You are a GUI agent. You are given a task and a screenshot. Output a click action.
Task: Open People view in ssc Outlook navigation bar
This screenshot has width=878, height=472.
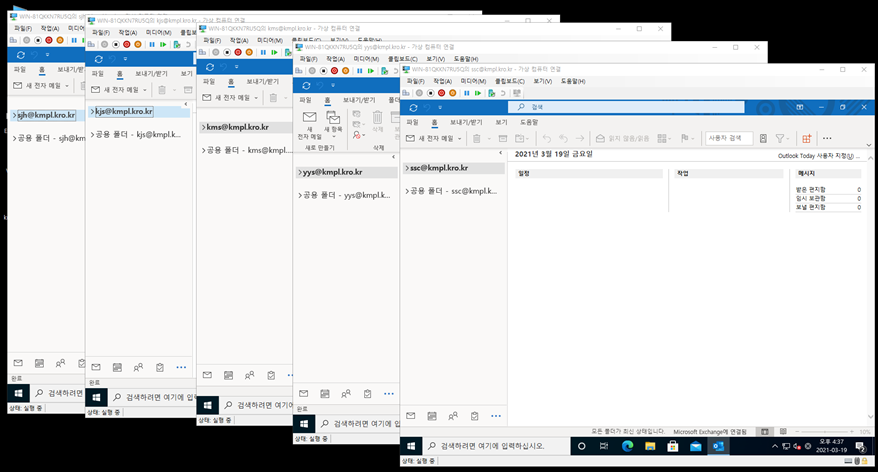pos(453,416)
